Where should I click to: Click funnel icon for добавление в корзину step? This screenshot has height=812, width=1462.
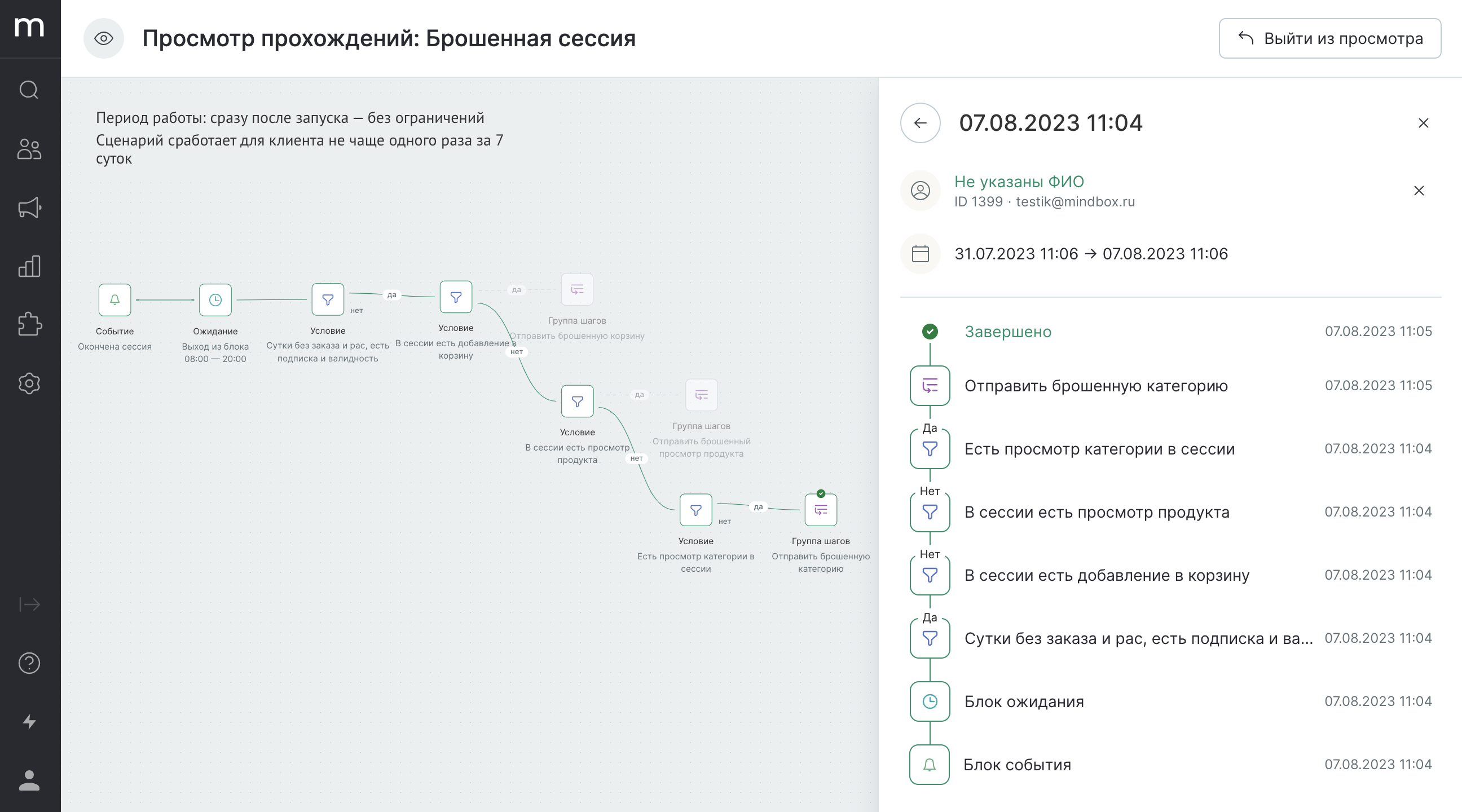(930, 575)
